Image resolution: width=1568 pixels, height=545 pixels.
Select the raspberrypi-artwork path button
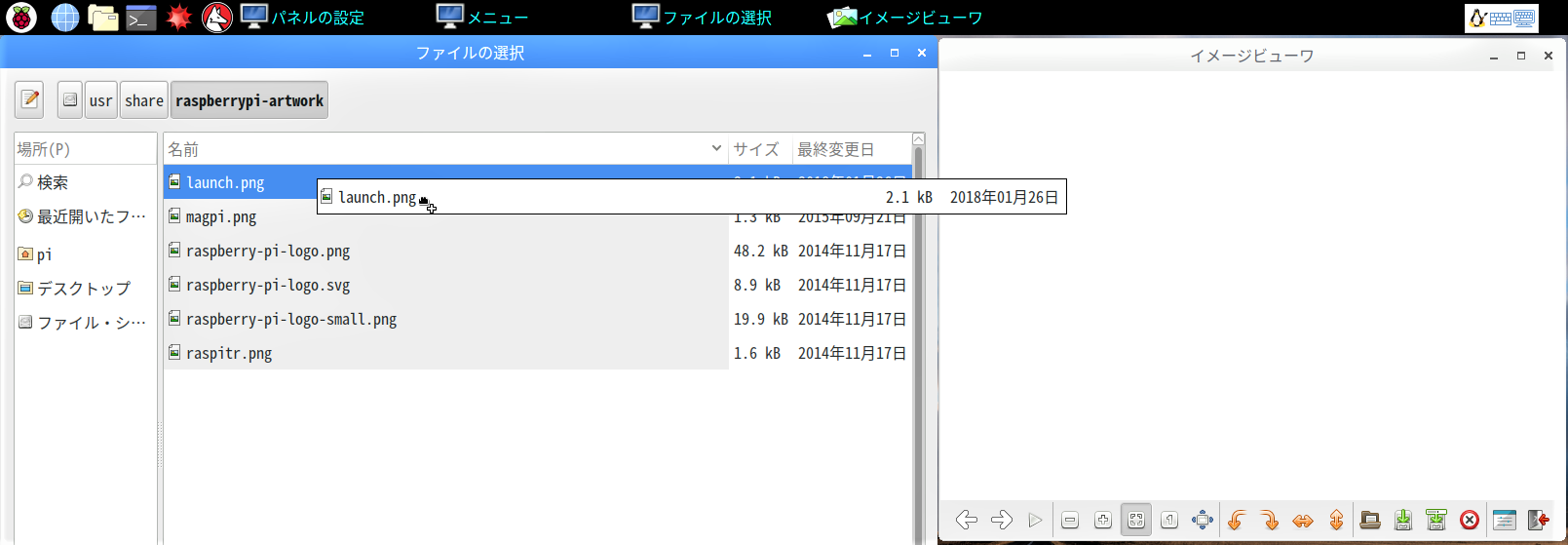(249, 99)
